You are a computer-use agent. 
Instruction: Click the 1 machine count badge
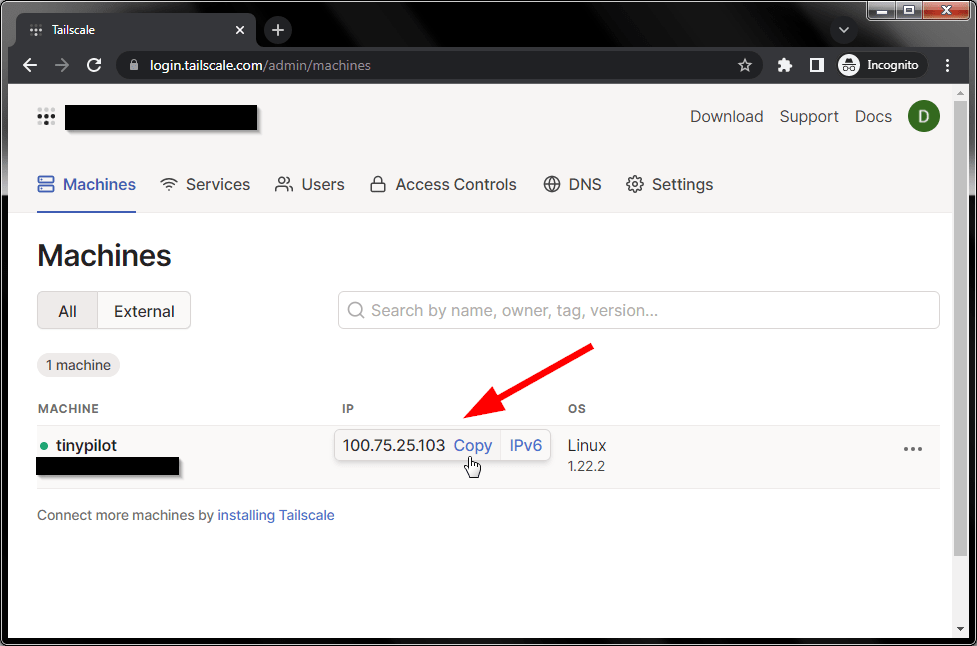click(79, 365)
